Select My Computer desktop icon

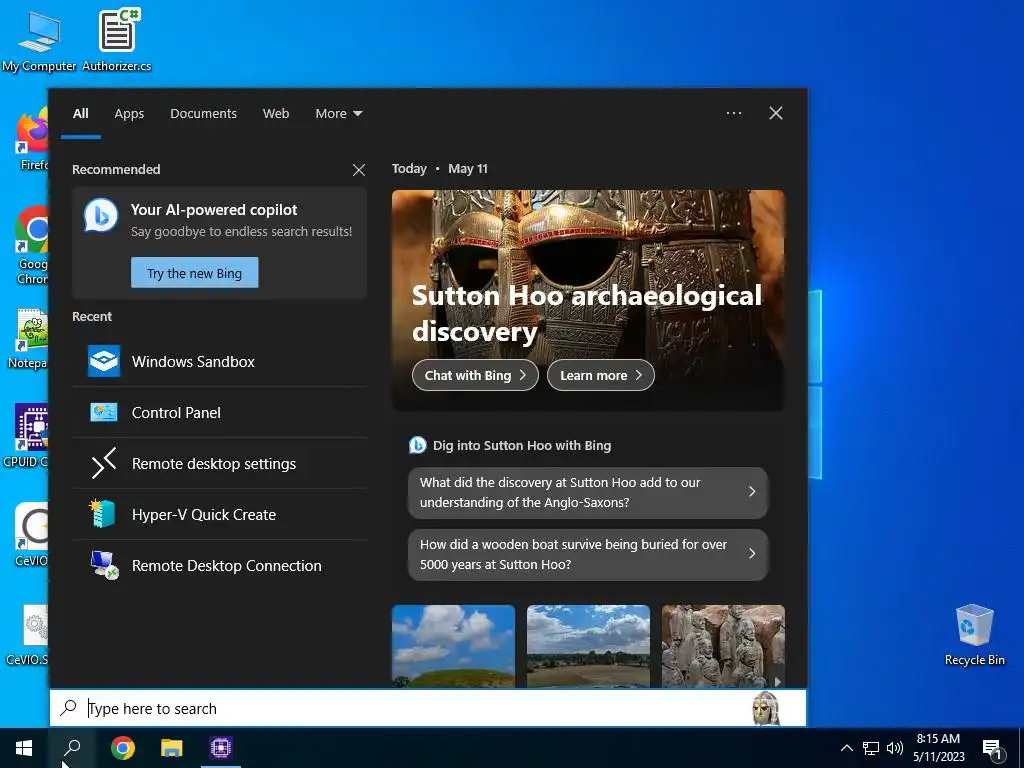tap(39, 41)
